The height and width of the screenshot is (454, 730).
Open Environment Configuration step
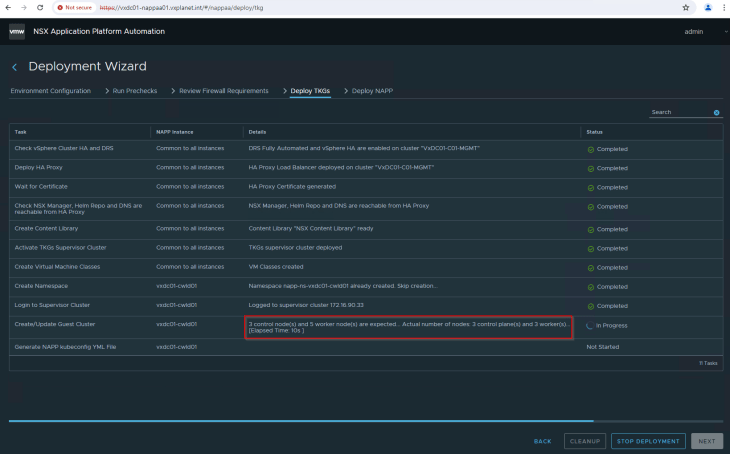51,91
